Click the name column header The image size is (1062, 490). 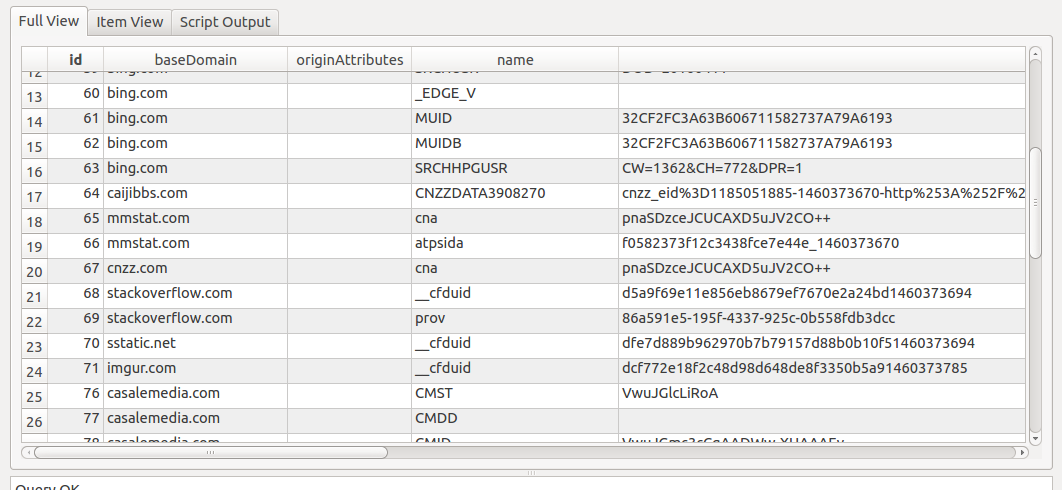[x=515, y=60]
